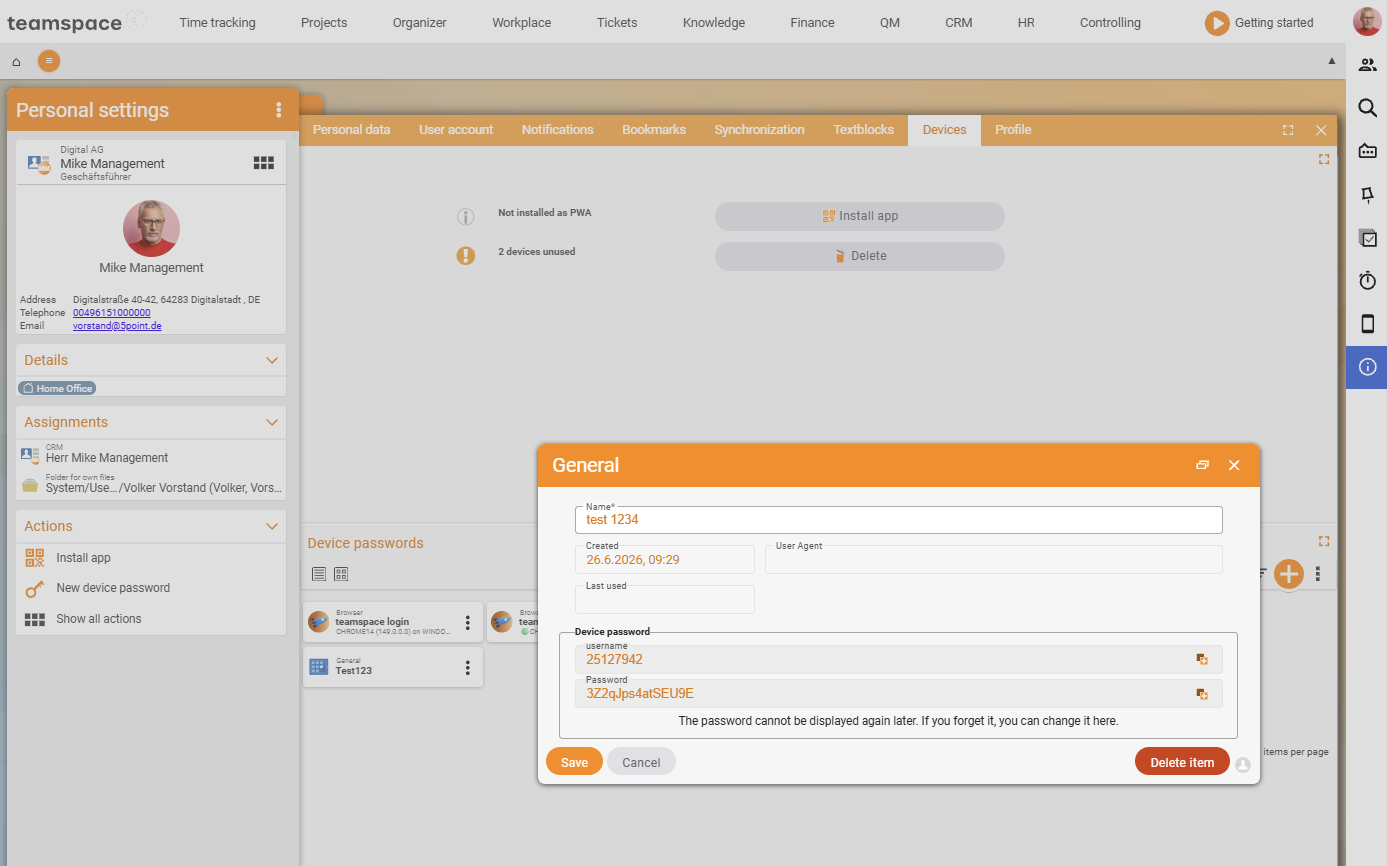Open the search icon in right sidebar

pyautogui.click(x=1367, y=108)
